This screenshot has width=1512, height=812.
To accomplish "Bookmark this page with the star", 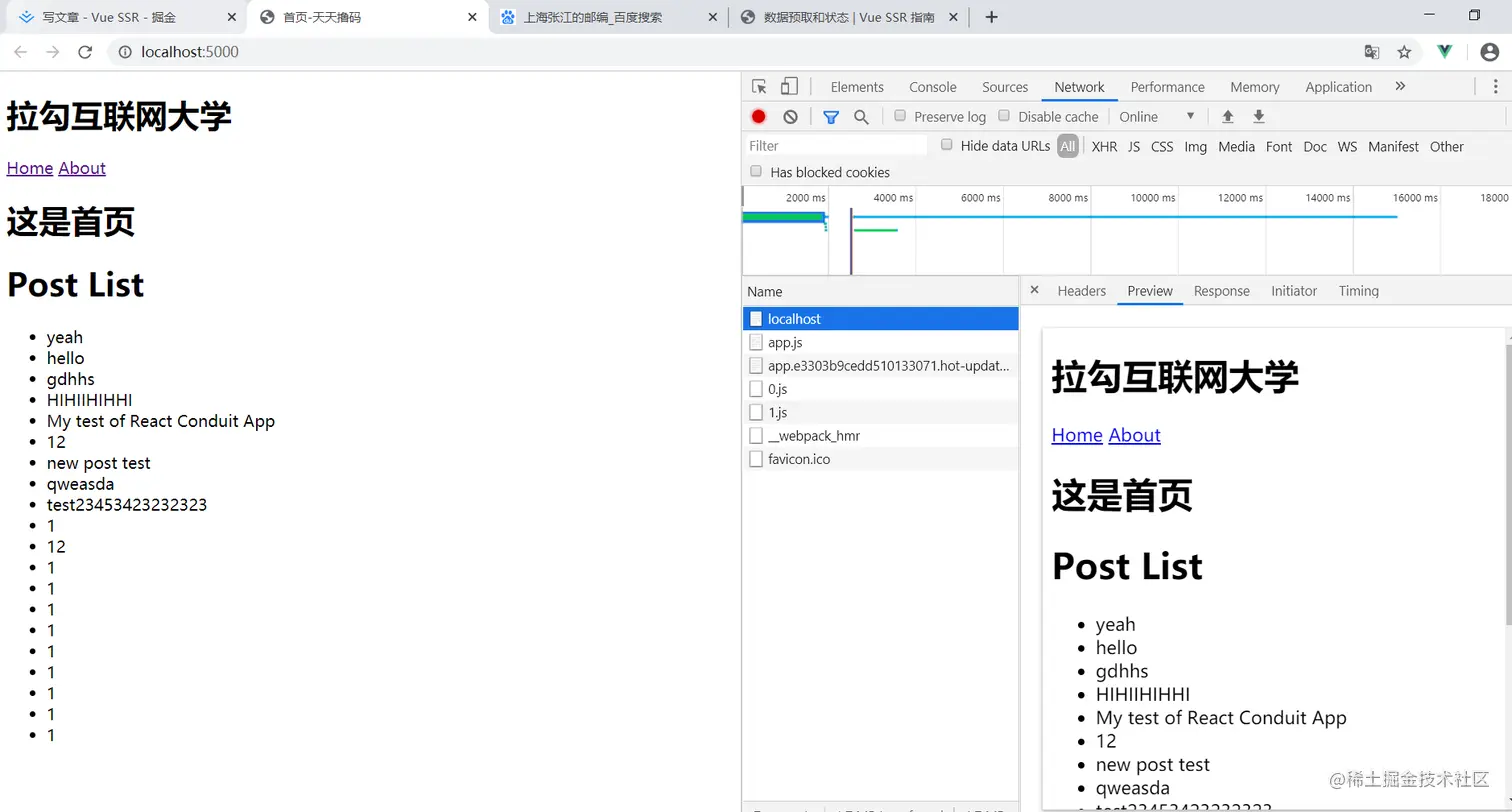I will pyautogui.click(x=1404, y=52).
